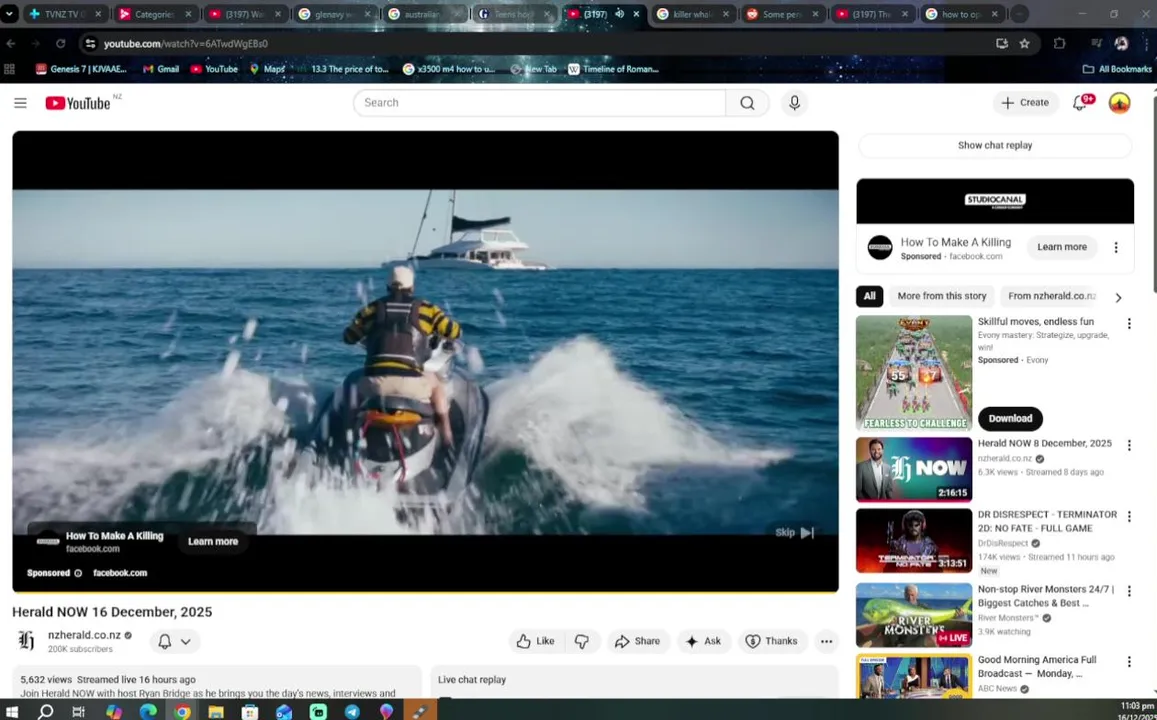Open the Maps bookmark
The height and width of the screenshot is (720, 1157).
[266, 69]
